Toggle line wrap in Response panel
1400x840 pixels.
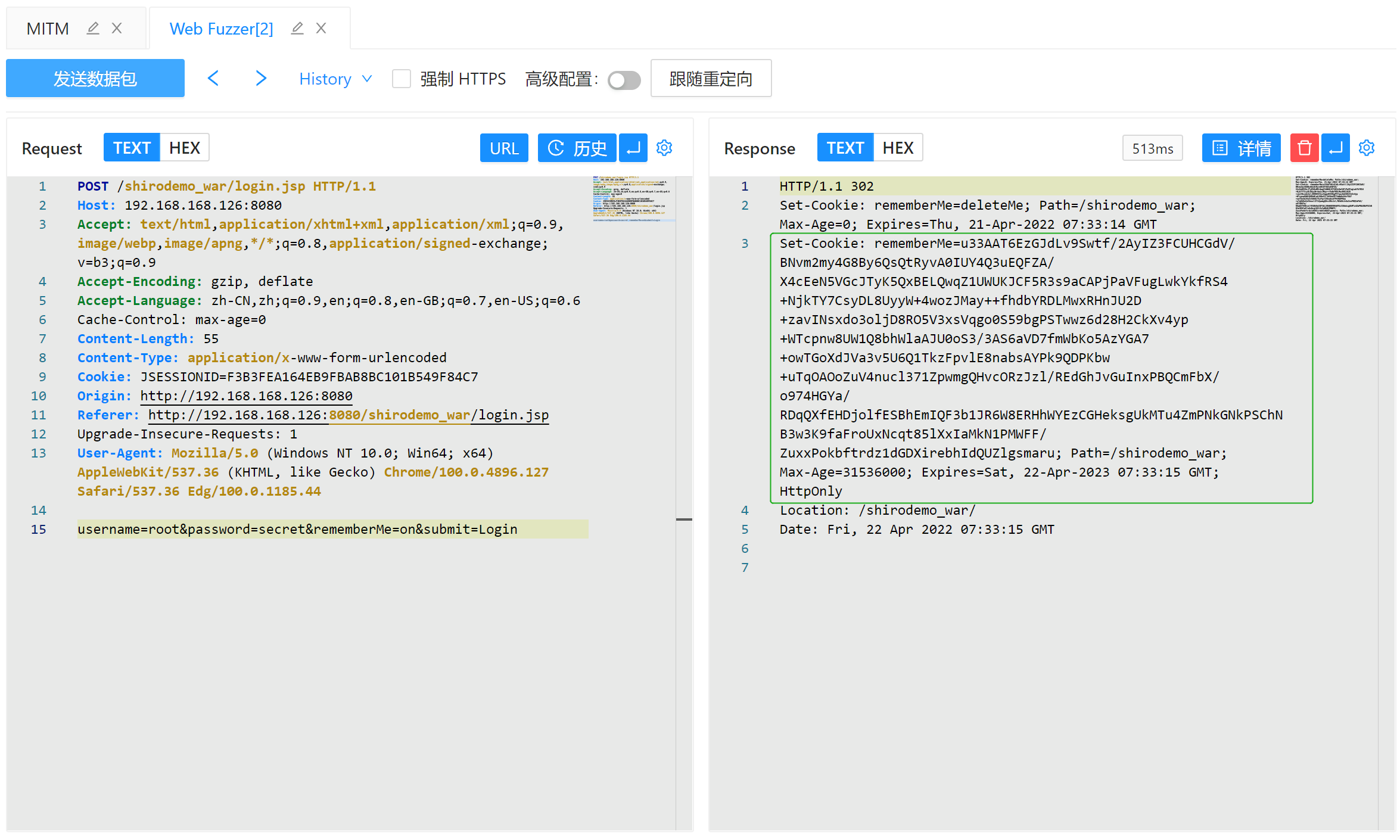point(1335,148)
